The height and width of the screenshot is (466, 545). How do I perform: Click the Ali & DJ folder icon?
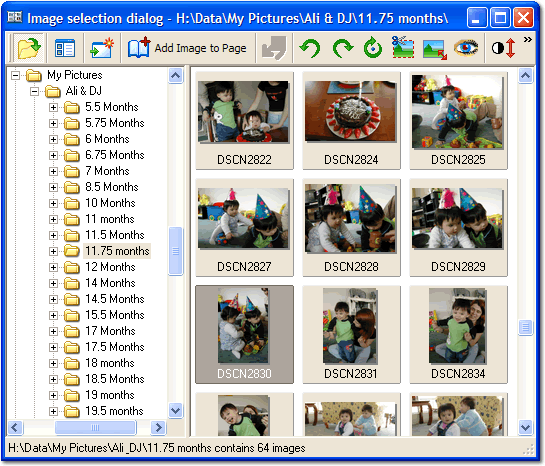[52, 91]
